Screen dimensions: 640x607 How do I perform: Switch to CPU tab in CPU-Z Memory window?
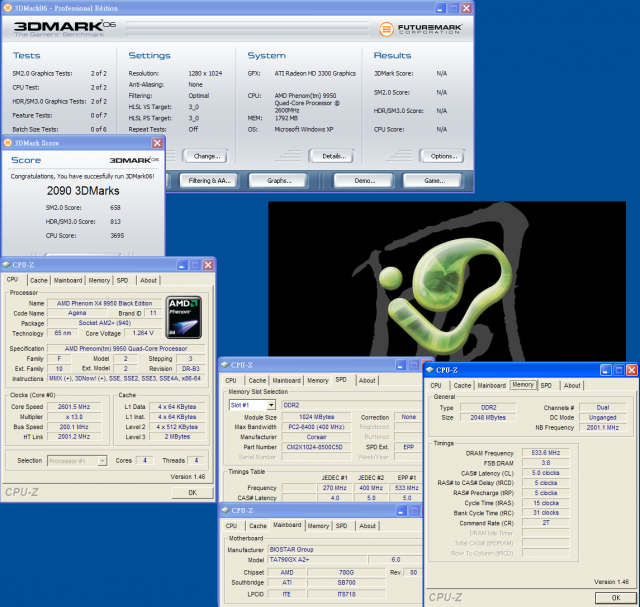pos(436,385)
